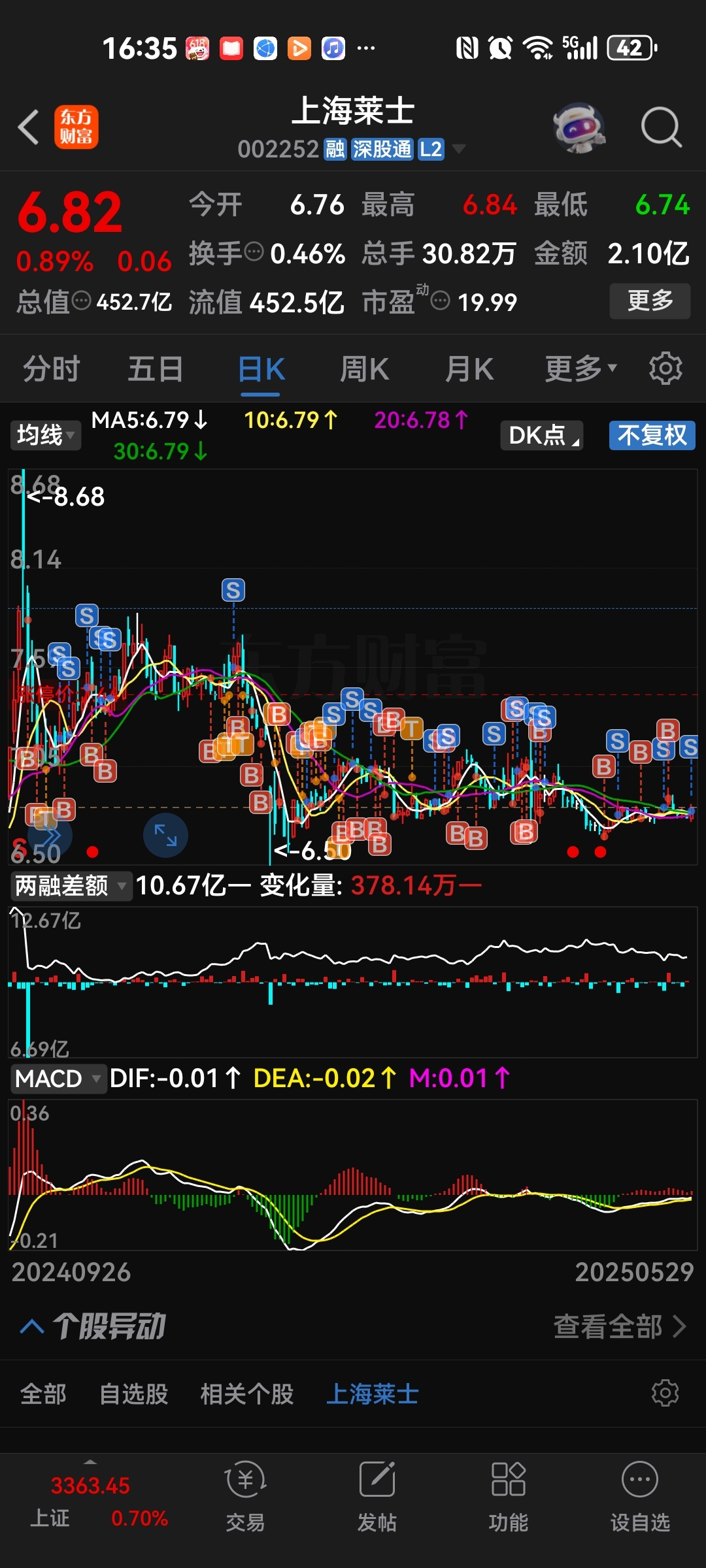Select 全部 filter in 个股异动

(x=43, y=1394)
